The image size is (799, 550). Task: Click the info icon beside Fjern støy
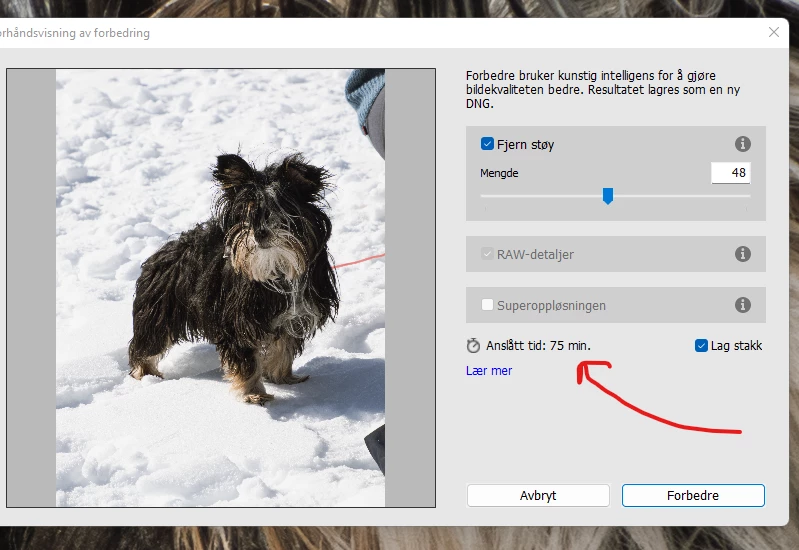click(x=742, y=144)
